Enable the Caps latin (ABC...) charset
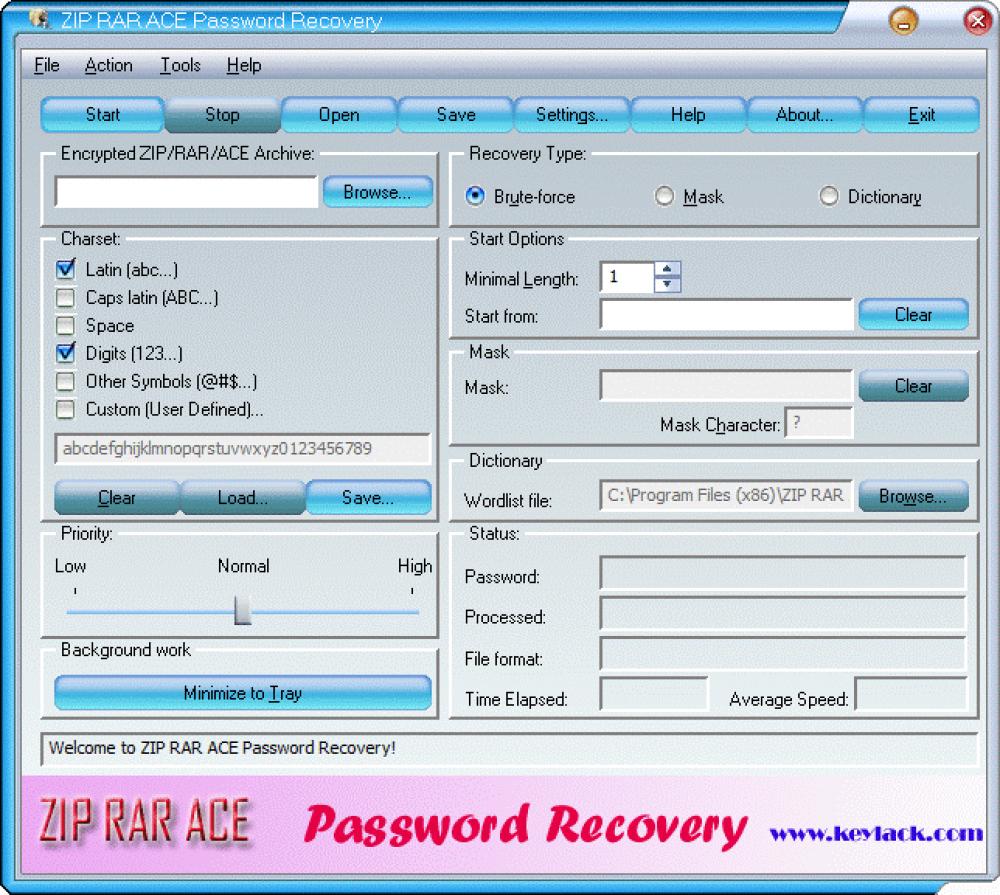 click(x=65, y=297)
